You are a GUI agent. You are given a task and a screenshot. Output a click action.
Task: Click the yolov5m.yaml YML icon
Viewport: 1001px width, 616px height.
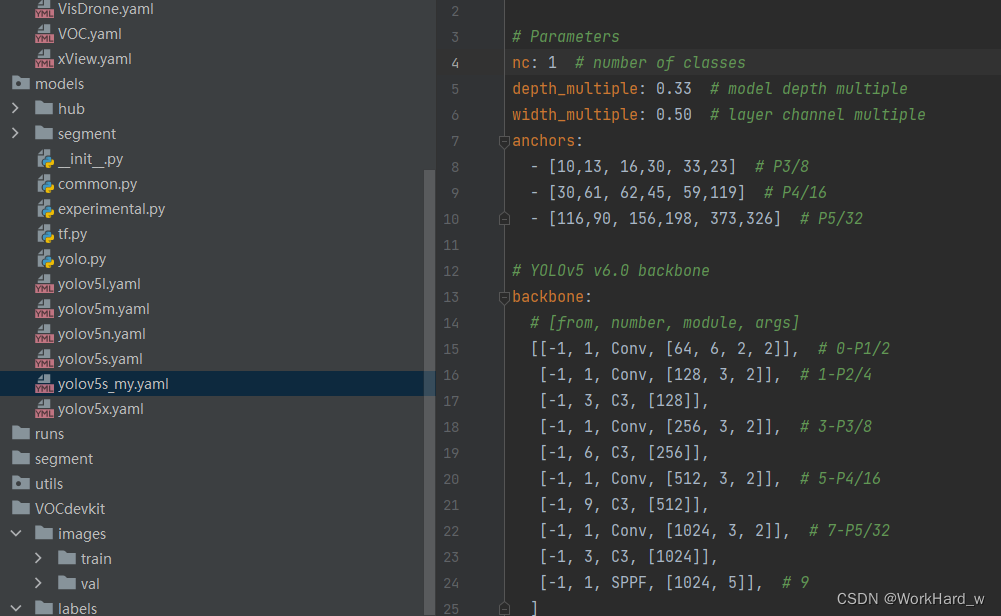[44, 309]
